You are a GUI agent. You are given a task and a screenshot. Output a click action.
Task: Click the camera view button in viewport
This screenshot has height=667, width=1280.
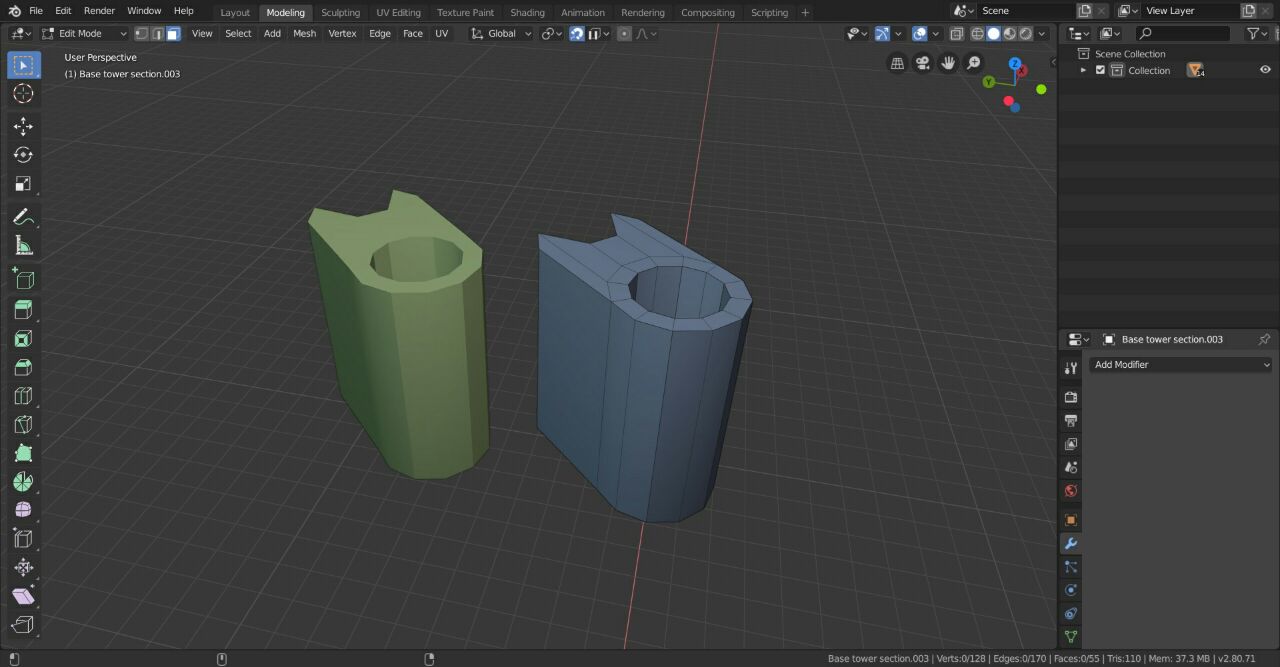(x=922, y=63)
